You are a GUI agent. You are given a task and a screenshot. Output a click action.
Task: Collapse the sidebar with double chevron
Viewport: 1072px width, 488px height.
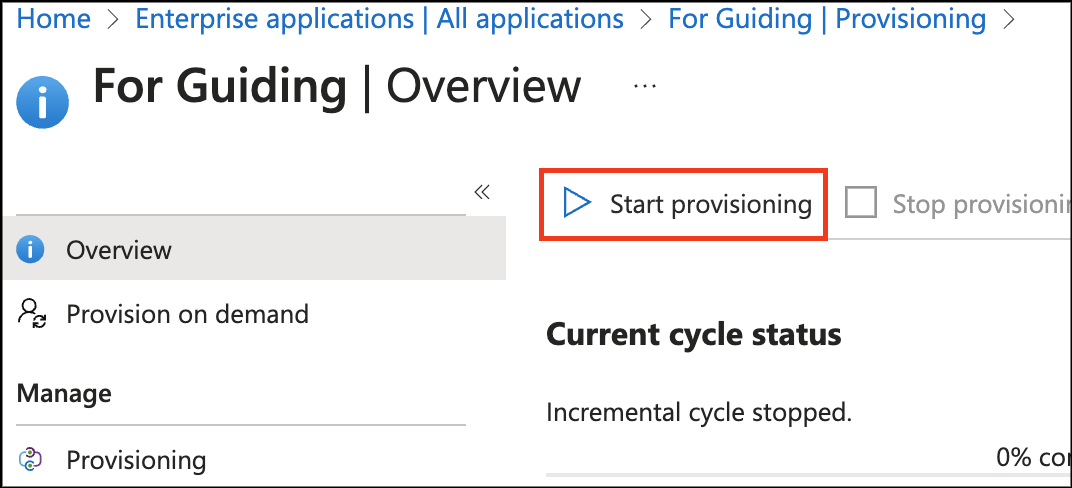482,192
